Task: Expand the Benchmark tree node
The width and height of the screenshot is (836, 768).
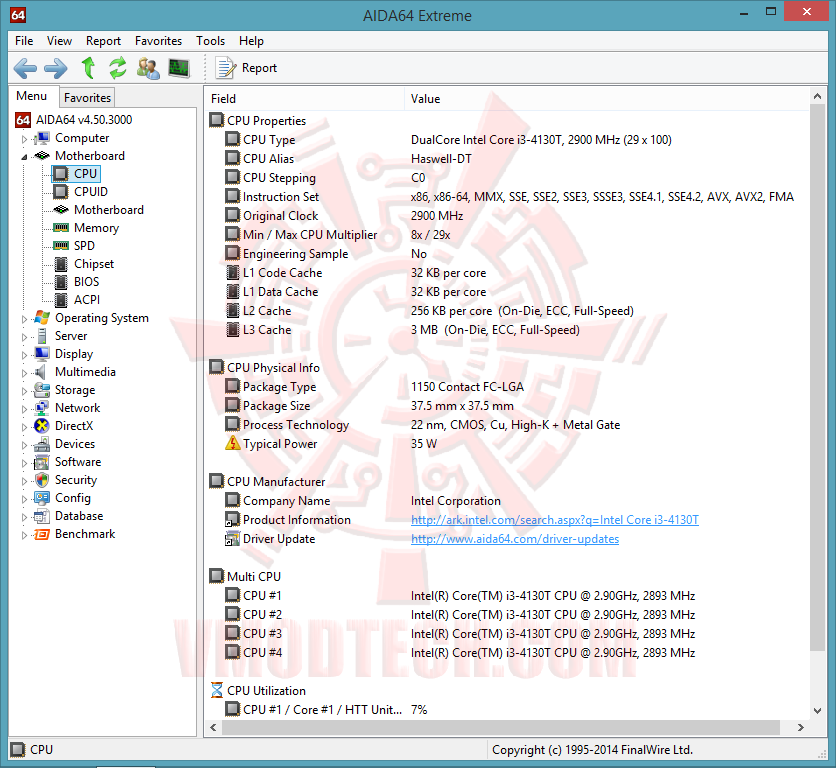Action: tap(24, 535)
